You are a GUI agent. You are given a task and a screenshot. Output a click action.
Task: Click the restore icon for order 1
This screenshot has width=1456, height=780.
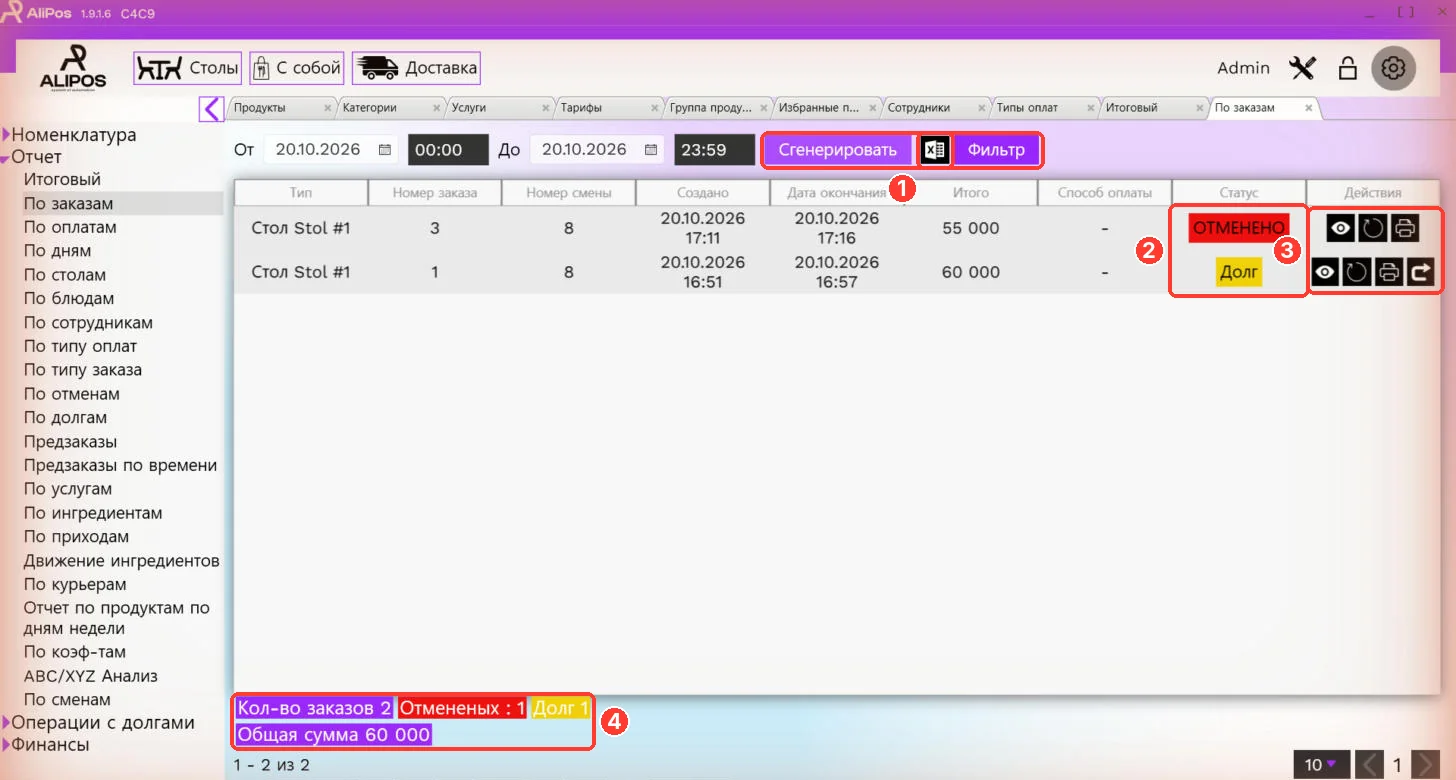1357,271
